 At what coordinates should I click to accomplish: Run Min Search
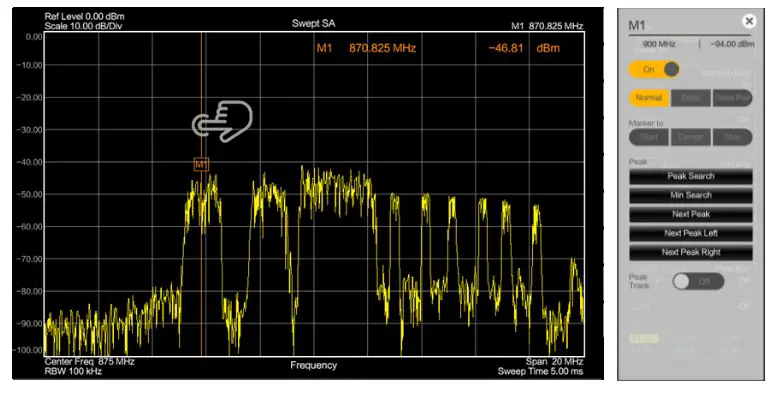click(691, 195)
